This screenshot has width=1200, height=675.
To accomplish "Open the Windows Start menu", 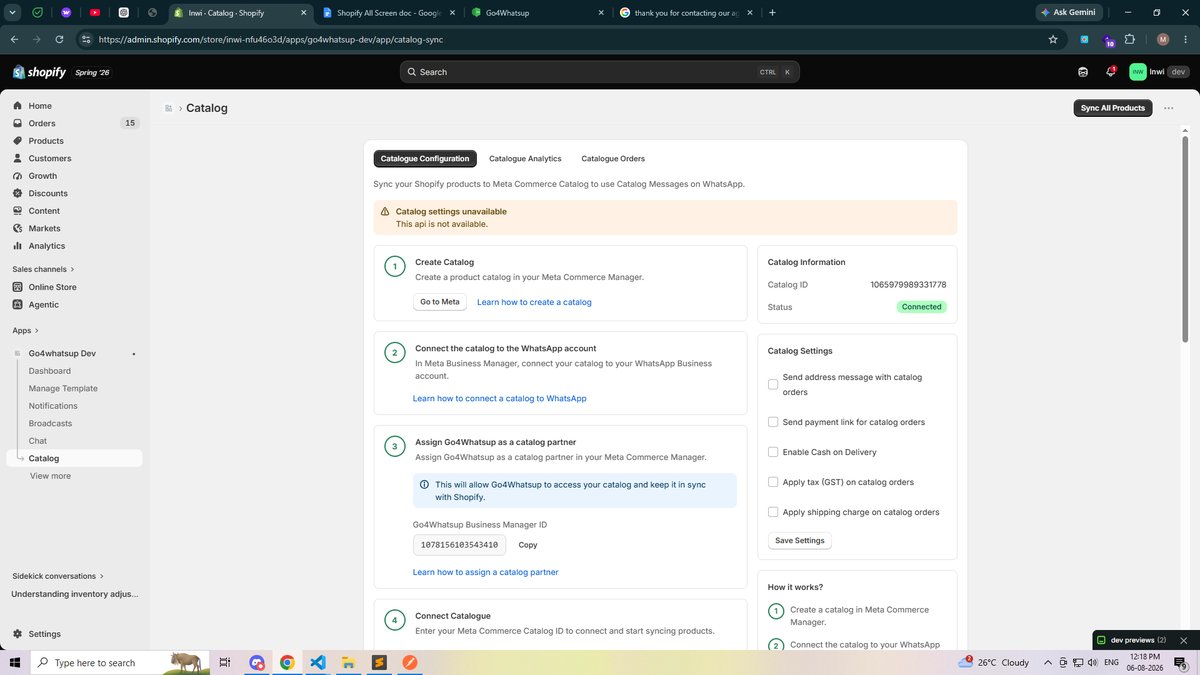I will (x=15, y=662).
